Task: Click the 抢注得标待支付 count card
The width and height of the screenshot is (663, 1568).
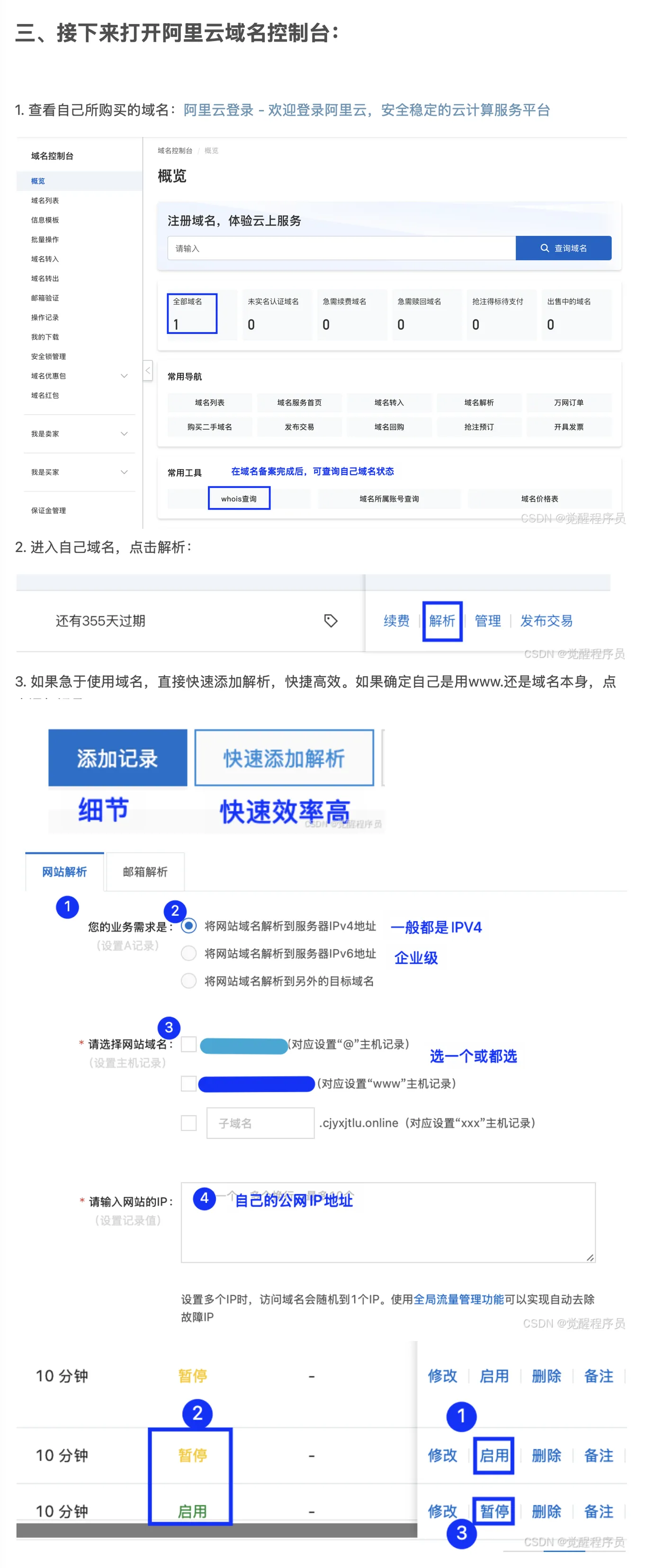Action: coord(502,314)
